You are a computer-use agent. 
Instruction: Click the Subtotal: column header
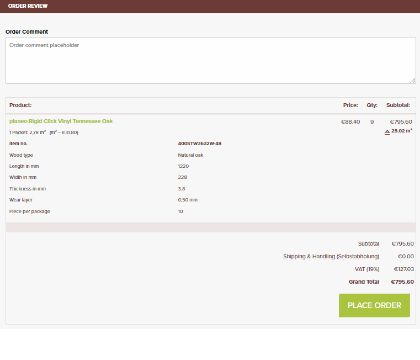pyautogui.click(x=398, y=105)
